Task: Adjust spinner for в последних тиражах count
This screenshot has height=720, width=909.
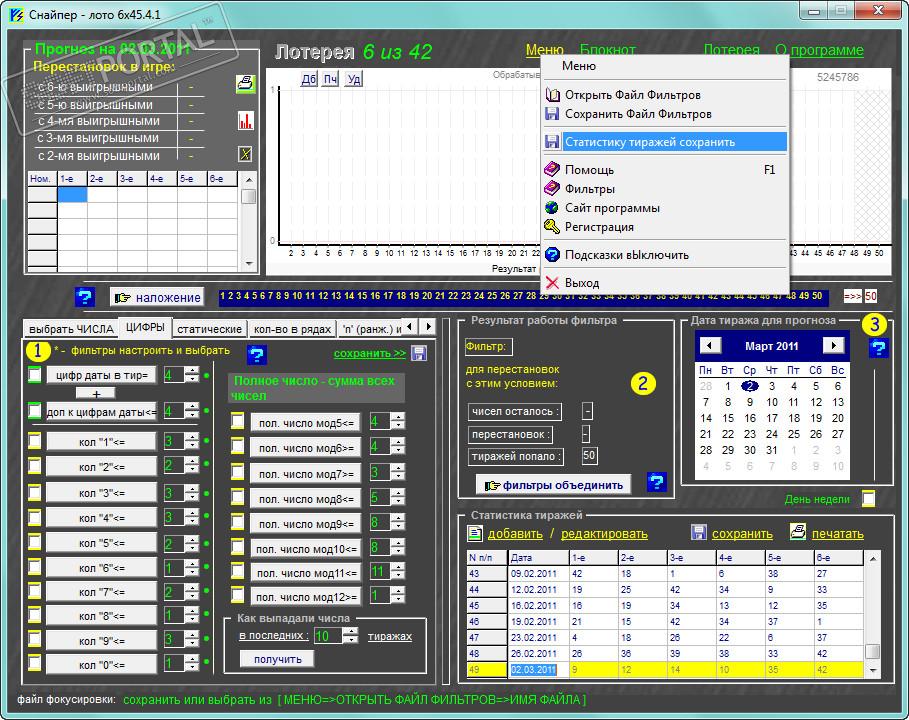Action: point(350,636)
